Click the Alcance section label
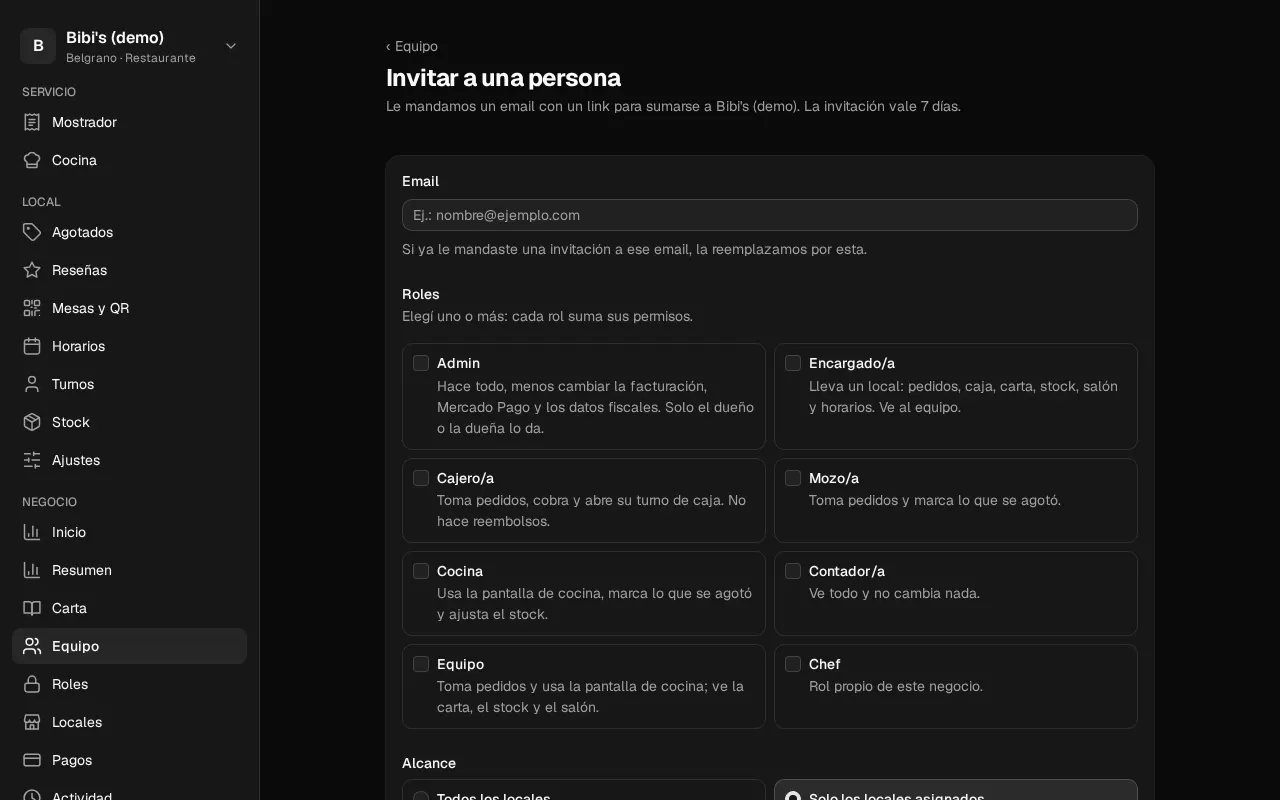Screen dimensions: 1280x800 [429, 763]
